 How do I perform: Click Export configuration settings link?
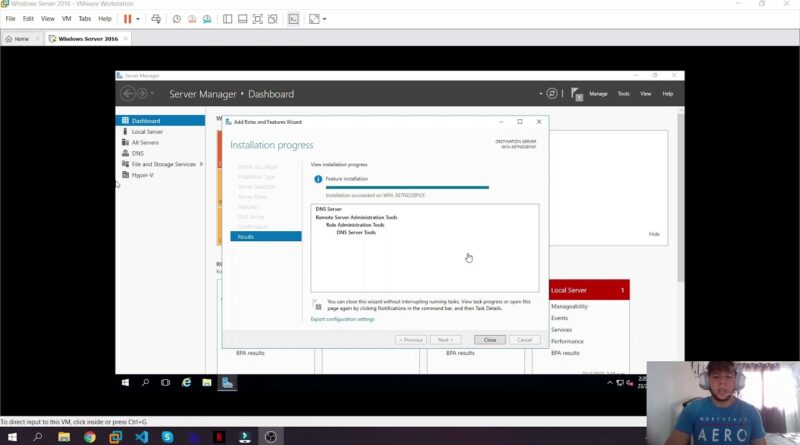(x=342, y=319)
